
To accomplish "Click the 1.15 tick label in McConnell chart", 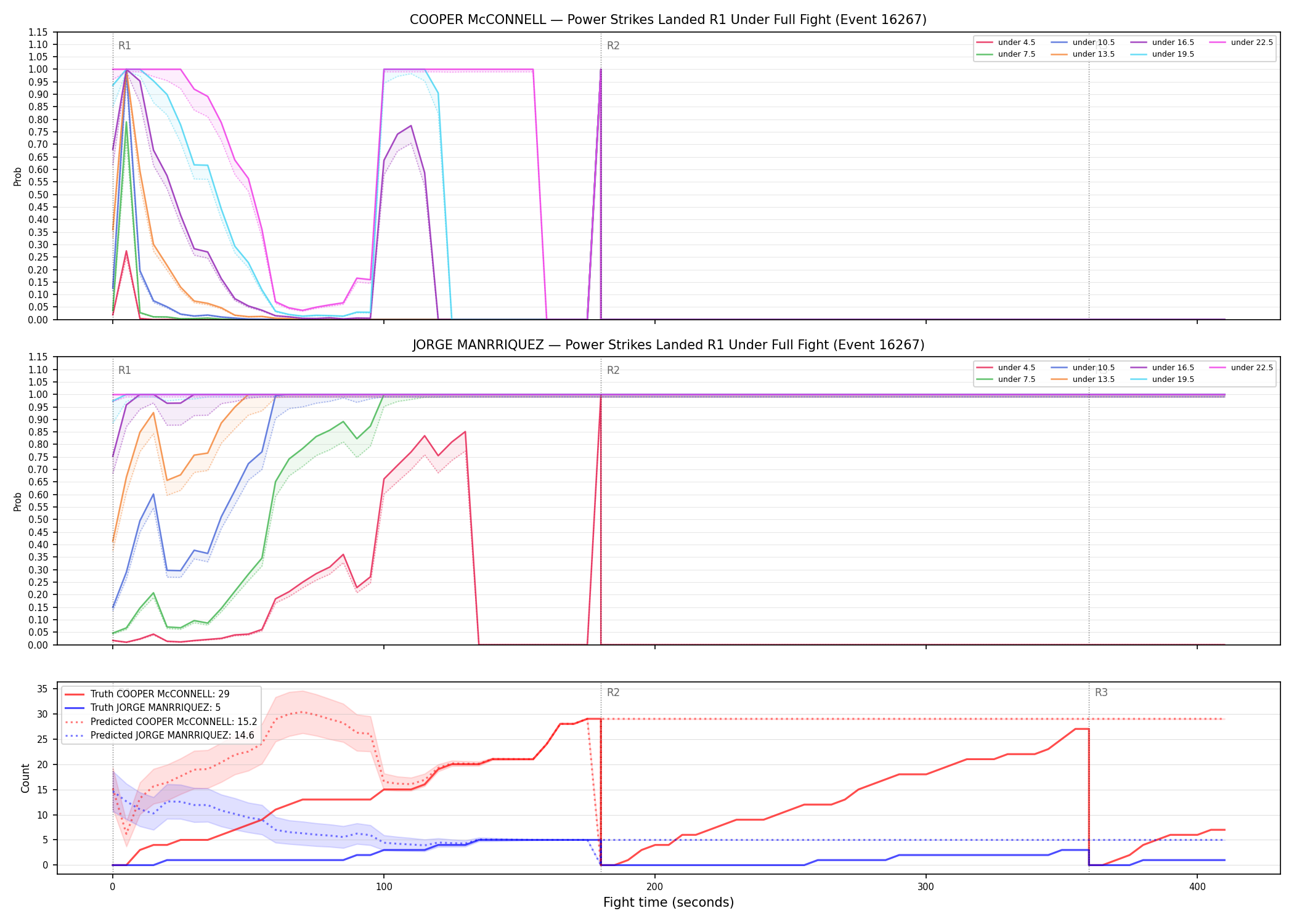I will [38, 32].
